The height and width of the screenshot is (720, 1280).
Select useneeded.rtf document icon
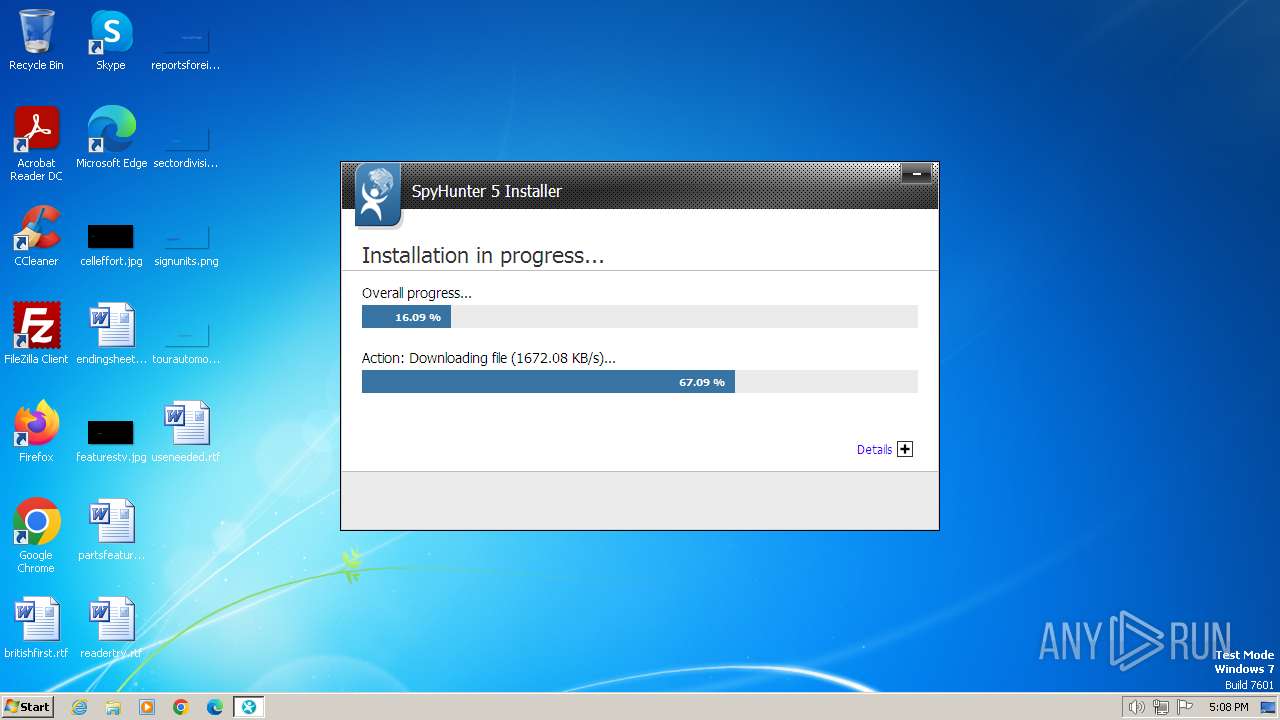point(186,432)
